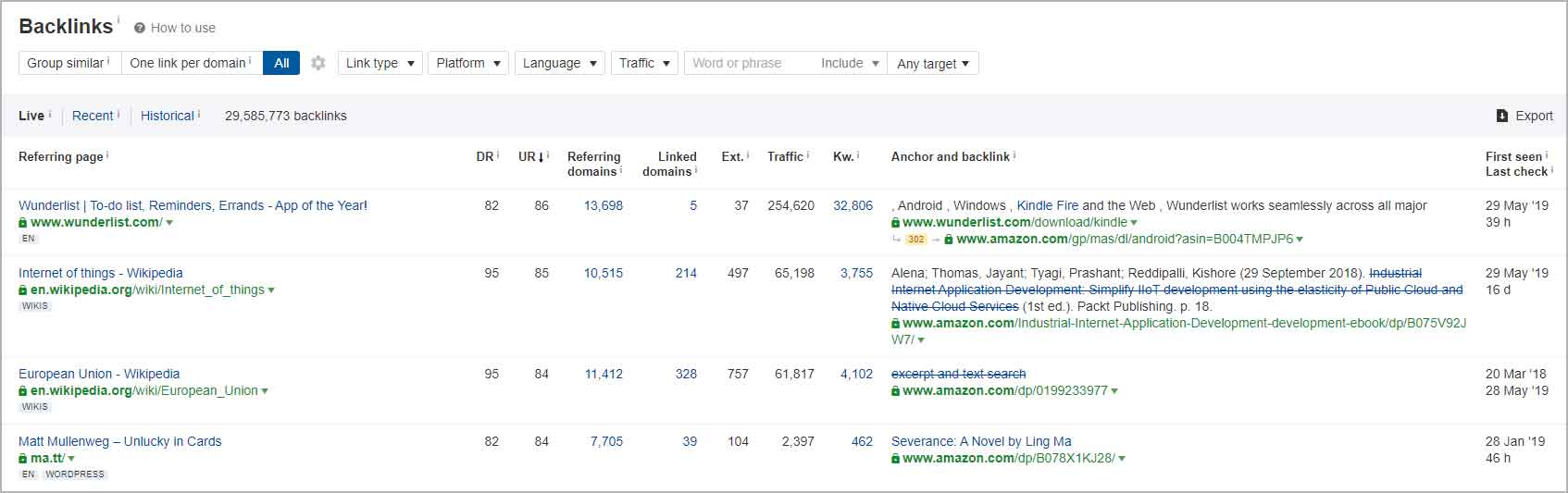Screen dimensions: 1568x493
Task: Sort by the Traffic column header
Action: click(x=785, y=156)
